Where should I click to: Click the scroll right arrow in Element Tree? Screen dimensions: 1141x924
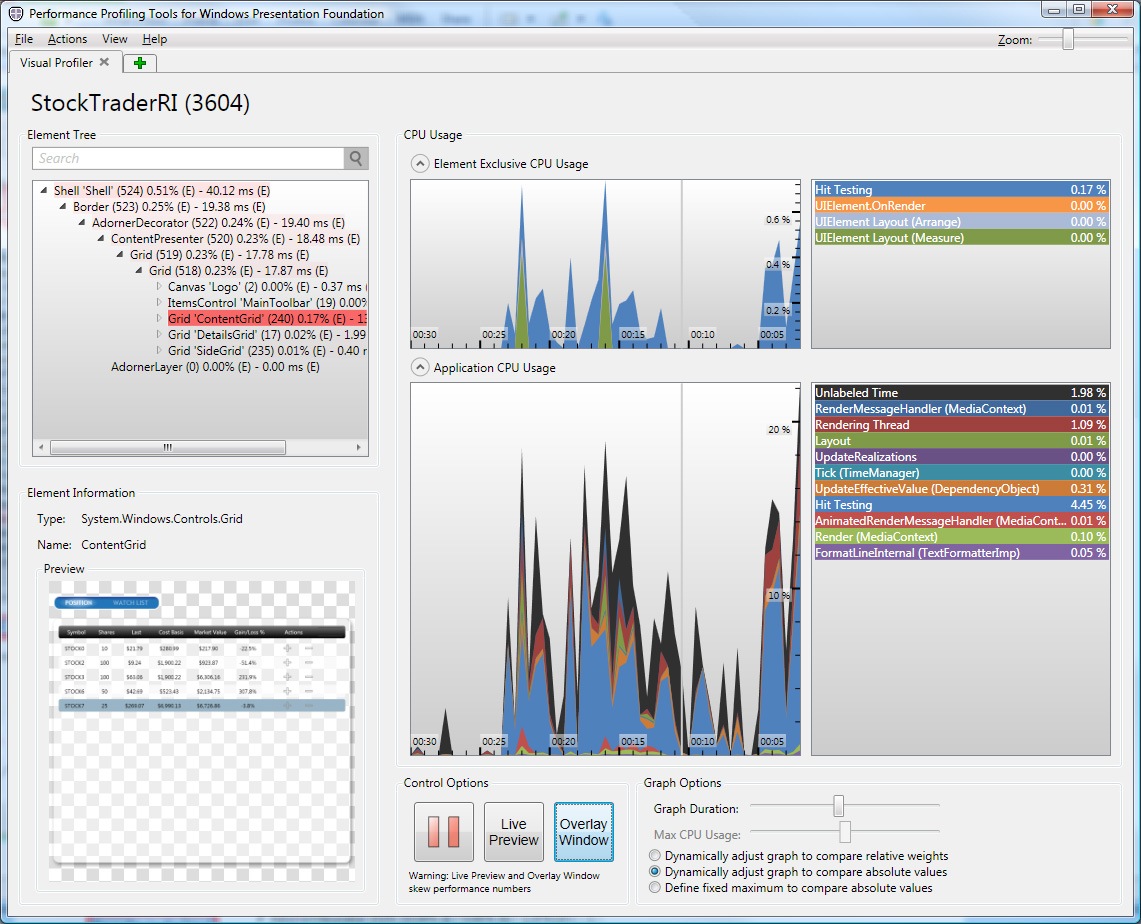point(359,447)
